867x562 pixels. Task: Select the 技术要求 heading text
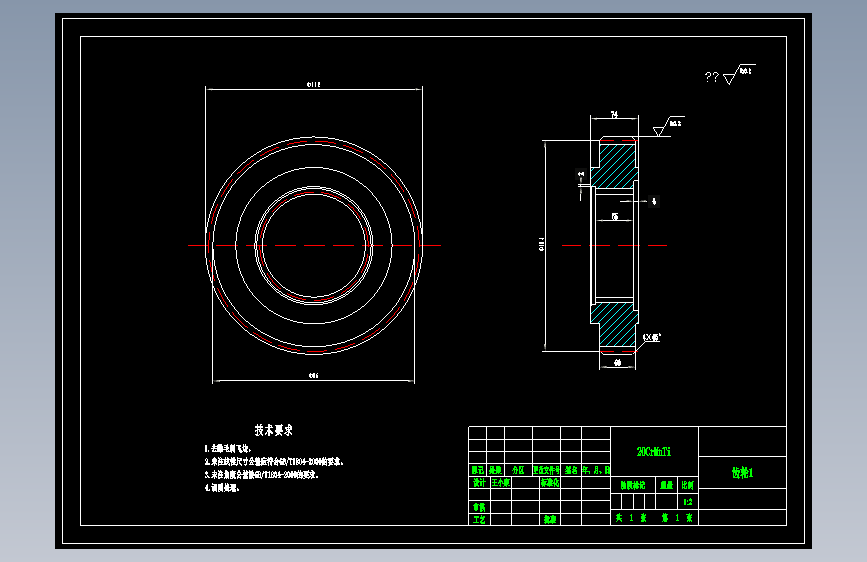point(273,430)
